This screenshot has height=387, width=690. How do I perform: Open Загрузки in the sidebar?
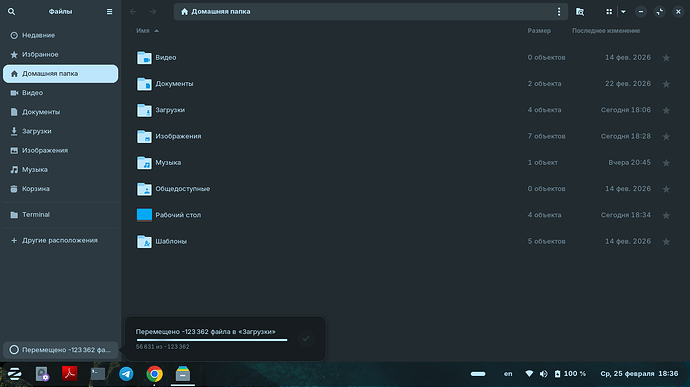(60, 131)
